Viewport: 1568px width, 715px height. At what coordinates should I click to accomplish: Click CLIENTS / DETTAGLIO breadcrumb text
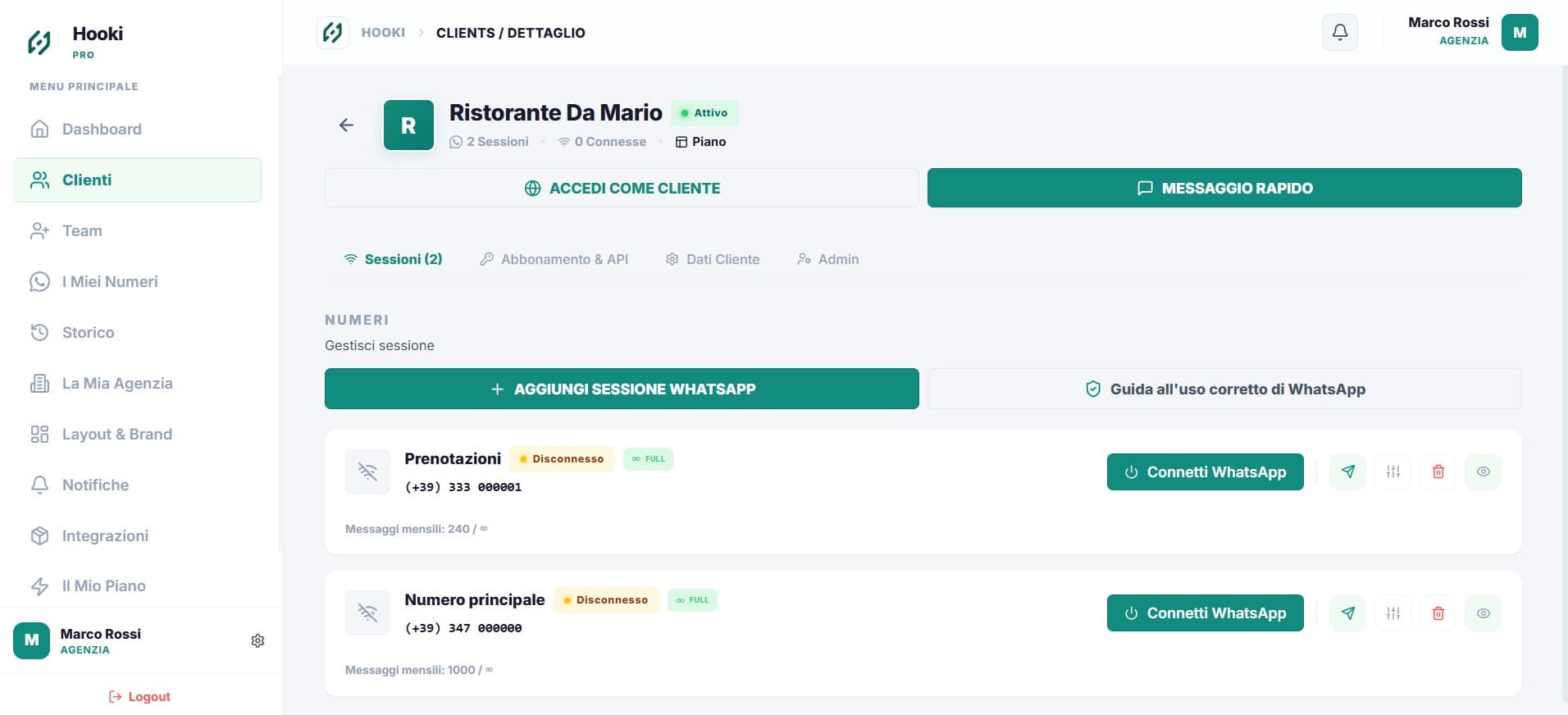[x=511, y=33]
